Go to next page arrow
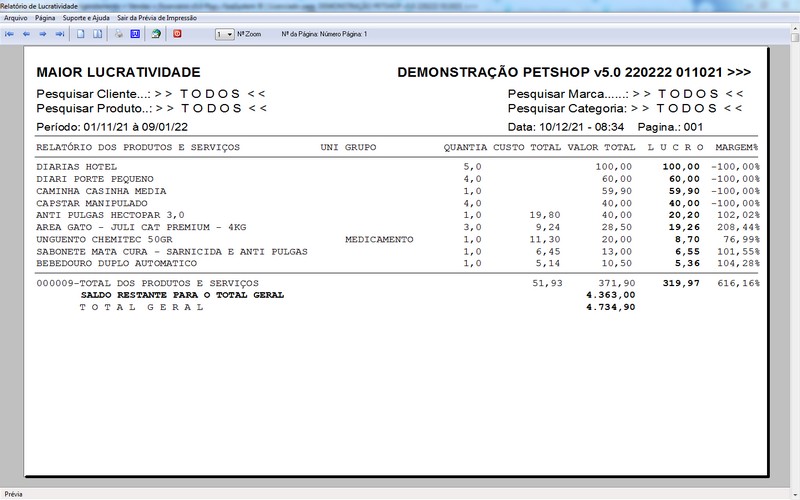Screen dimensions: 800x500 click(x=43, y=34)
